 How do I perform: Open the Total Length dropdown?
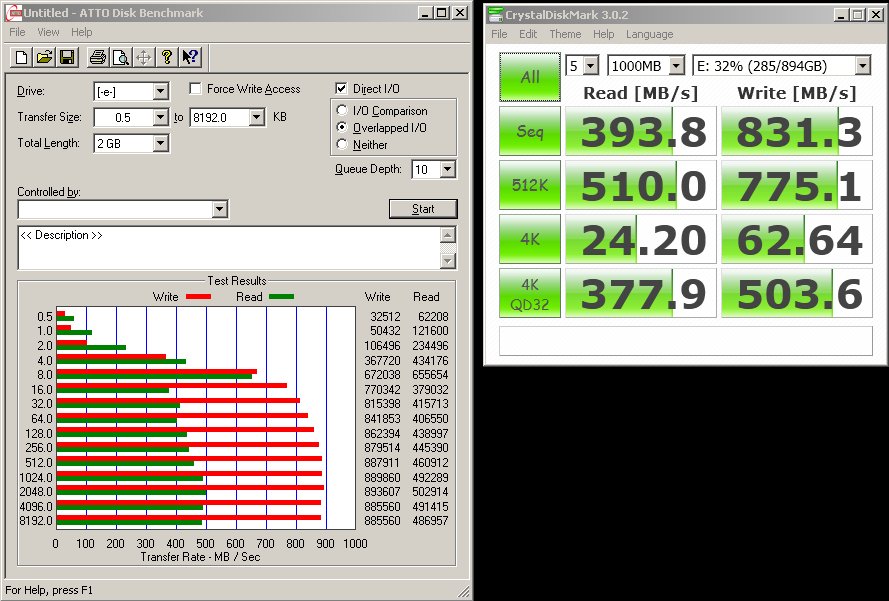pos(160,143)
